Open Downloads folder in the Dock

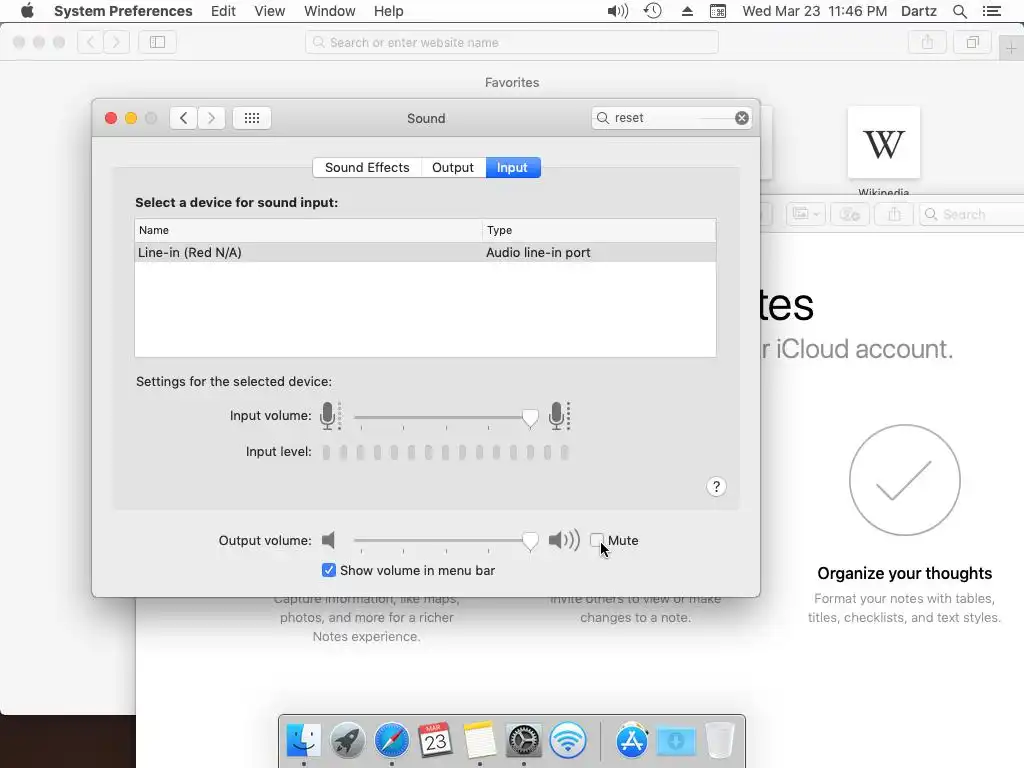676,741
